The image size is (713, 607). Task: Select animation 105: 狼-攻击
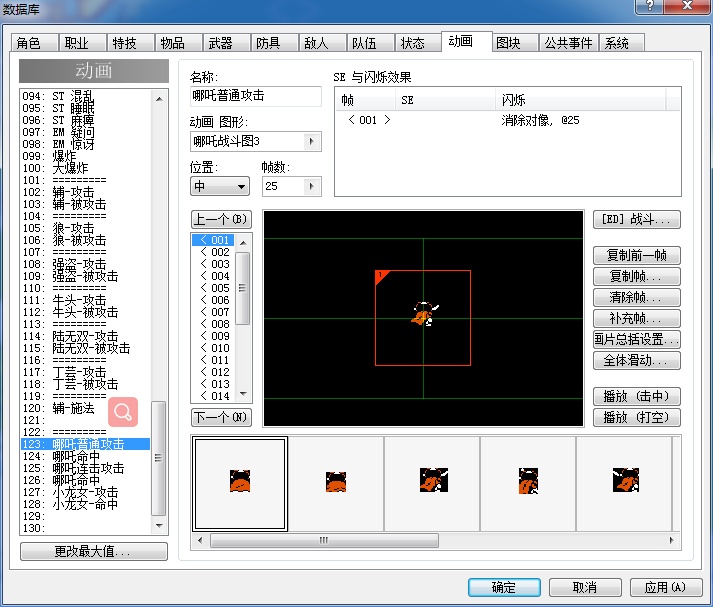85,228
